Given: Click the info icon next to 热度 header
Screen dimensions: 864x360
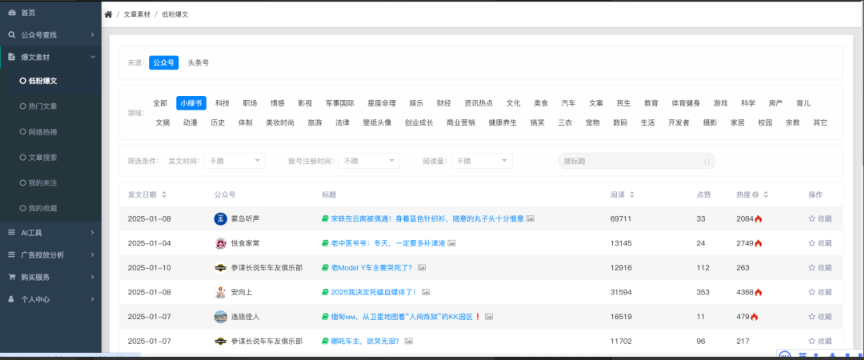Looking at the screenshot, I should click(x=755, y=195).
